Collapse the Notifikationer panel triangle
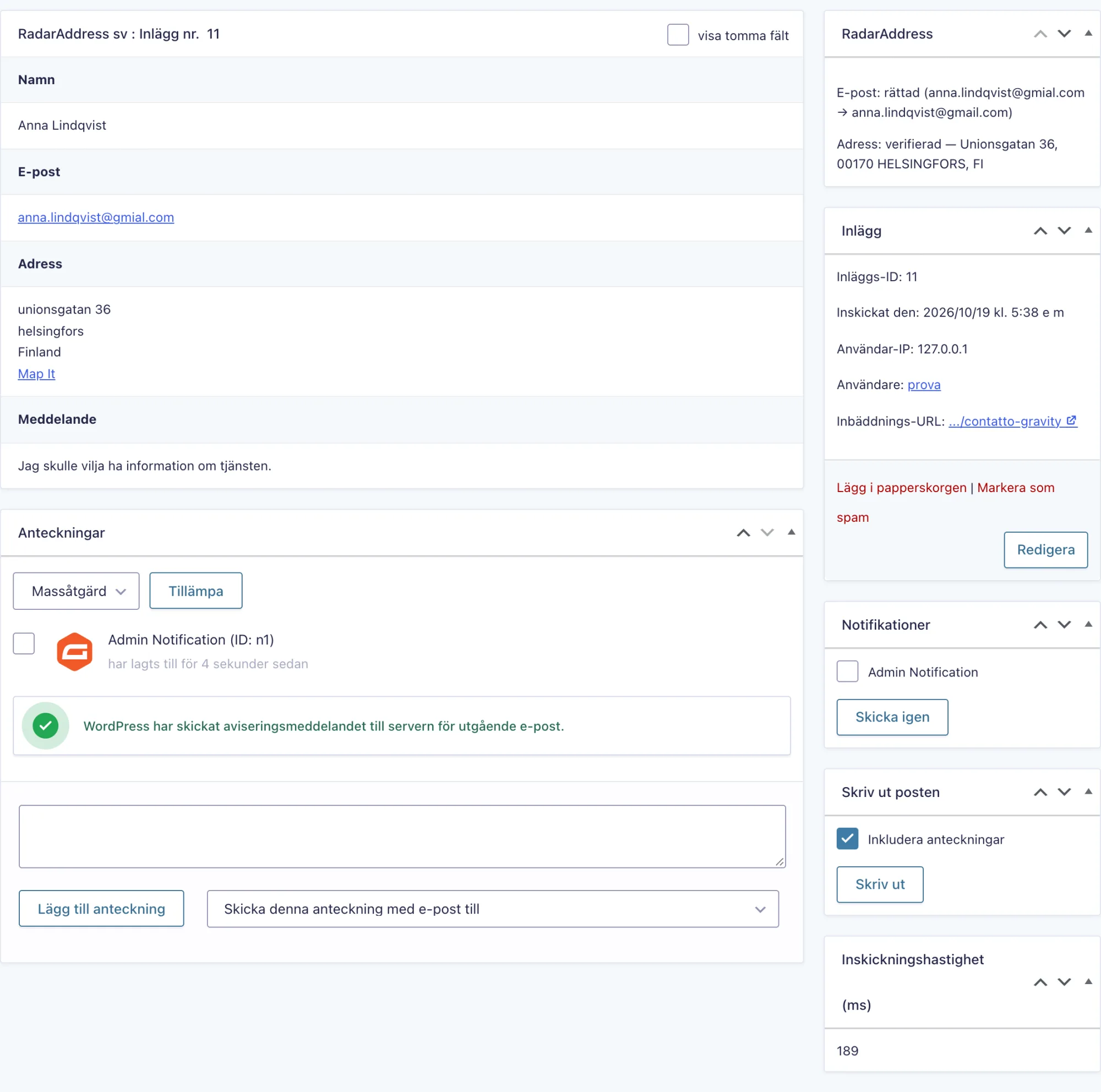The image size is (1101, 1092). pyautogui.click(x=1088, y=624)
